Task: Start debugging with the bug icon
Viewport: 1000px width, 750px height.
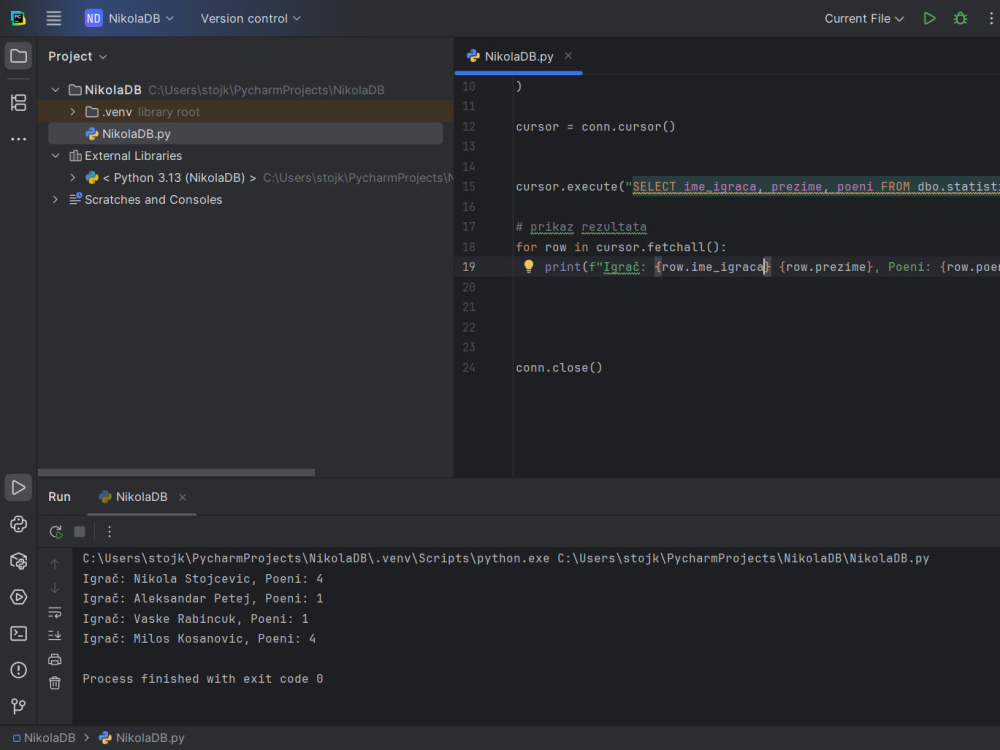Action: (960, 18)
